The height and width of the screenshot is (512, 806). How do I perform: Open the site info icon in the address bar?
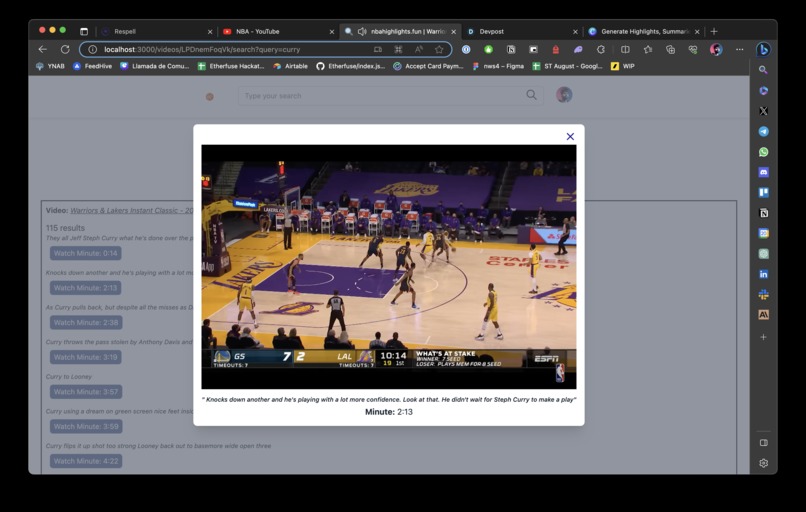93,49
